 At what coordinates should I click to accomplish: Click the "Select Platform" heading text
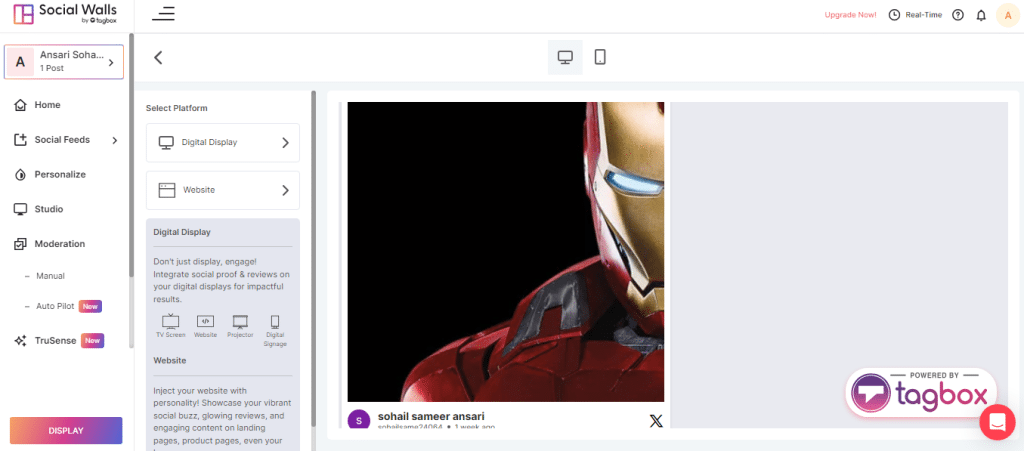176,108
